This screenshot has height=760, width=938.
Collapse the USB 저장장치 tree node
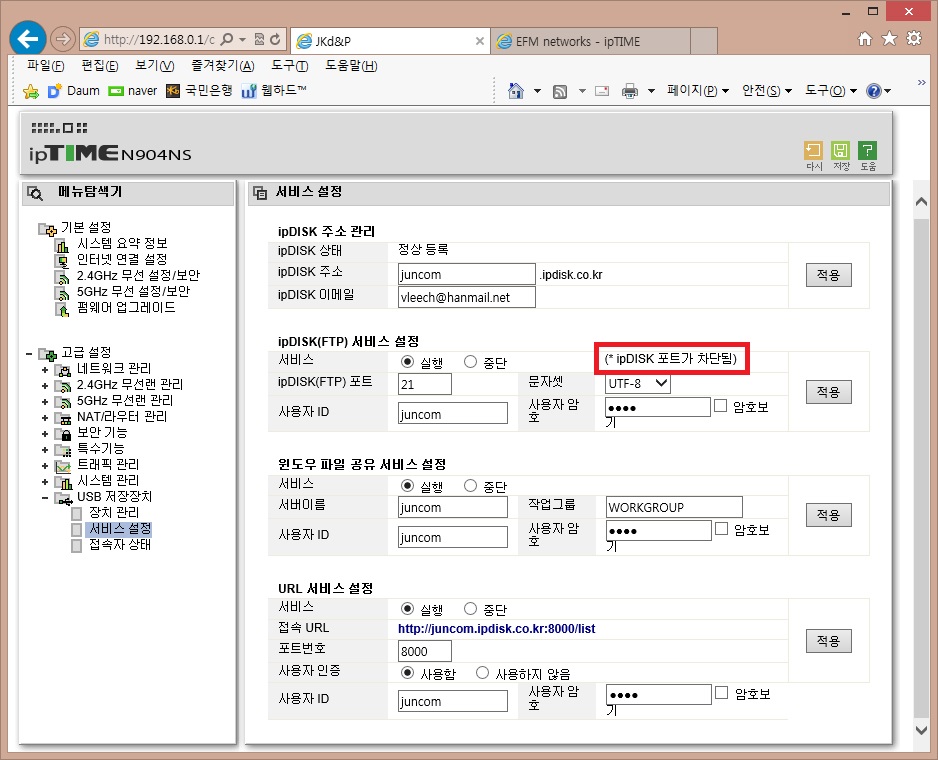point(45,498)
